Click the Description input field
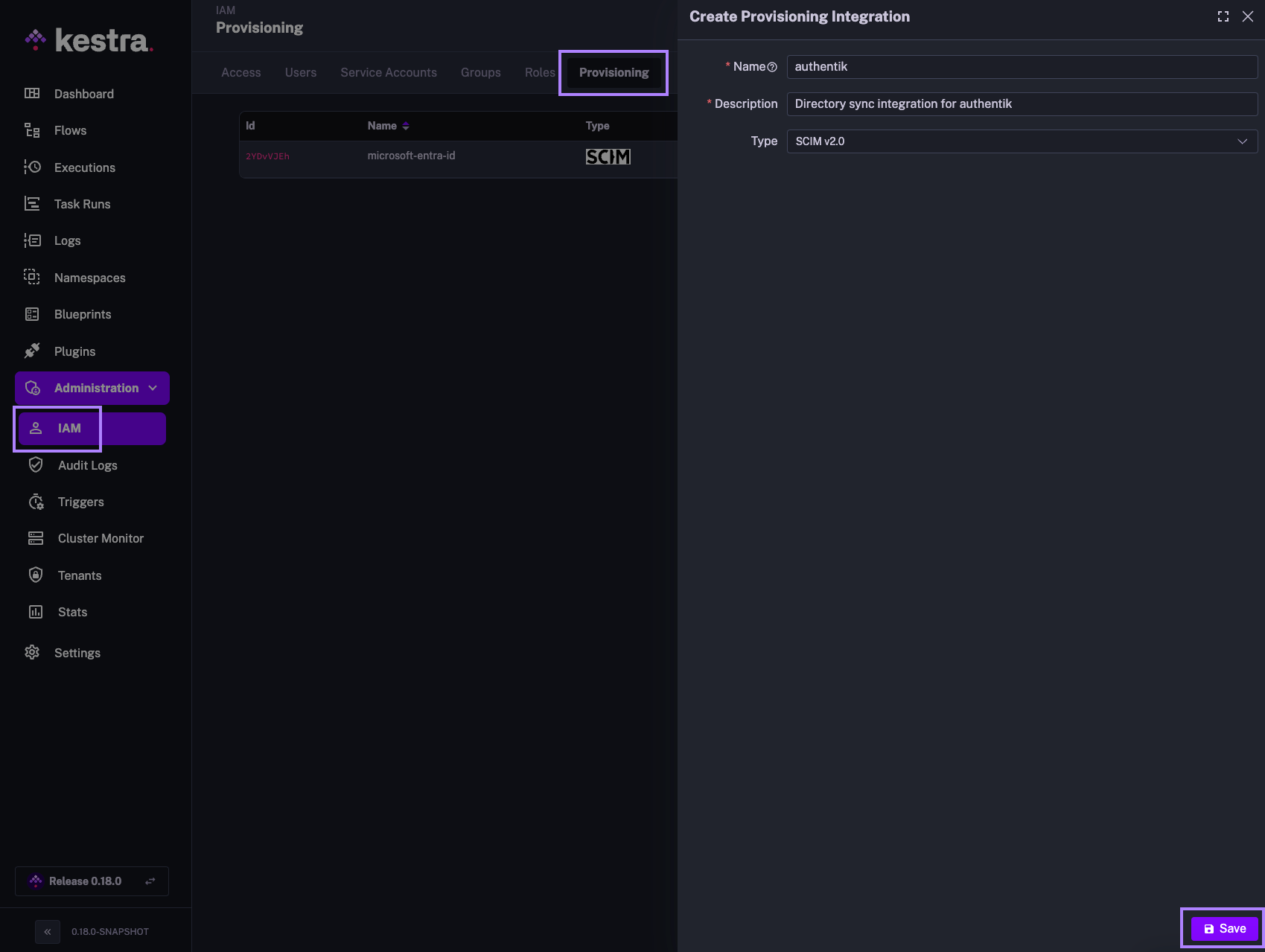Screen dimensions: 1265x952 pyautogui.click(x=1022, y=104)
